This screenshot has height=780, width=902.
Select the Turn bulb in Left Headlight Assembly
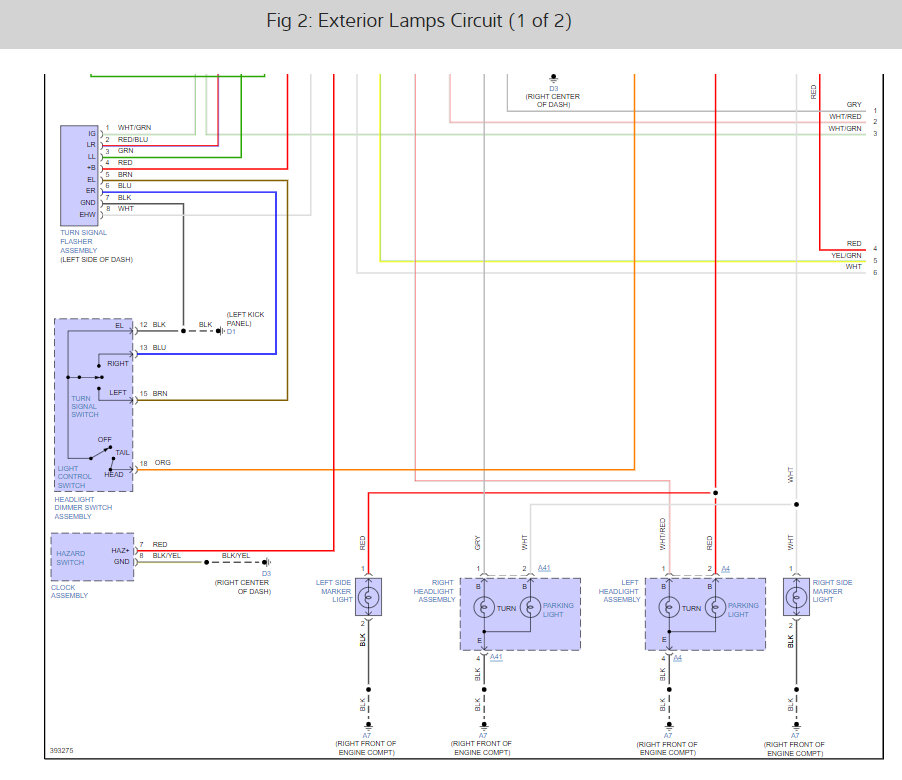(x=669, y=608)
